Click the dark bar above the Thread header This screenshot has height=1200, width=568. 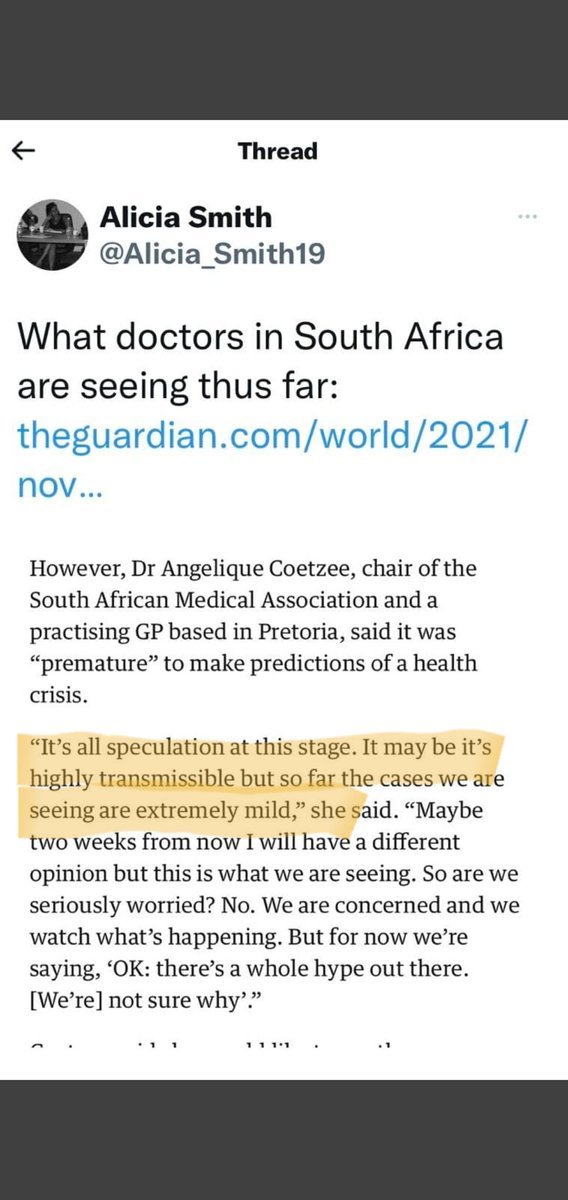(x=284, y=60)
